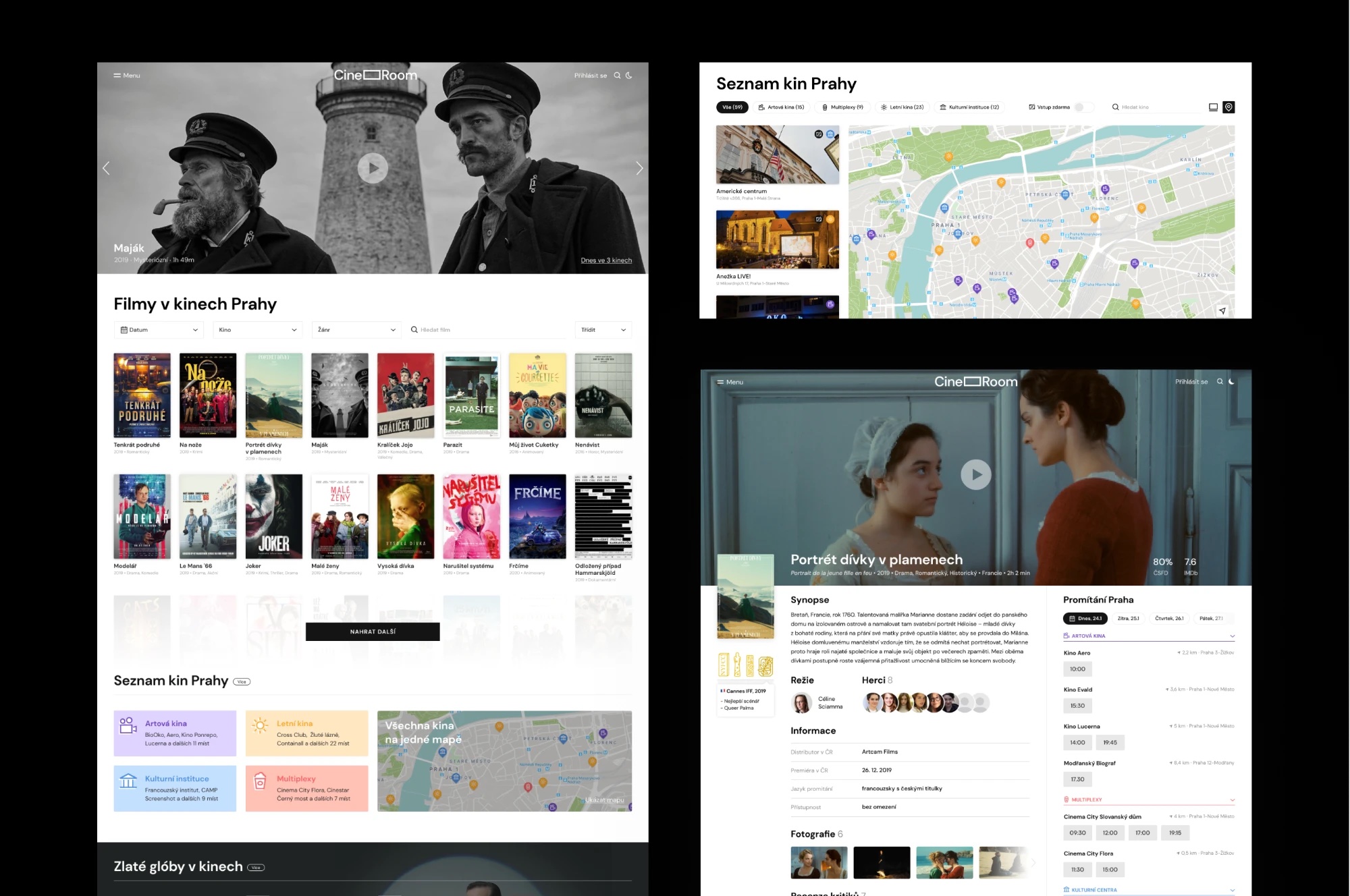The height and width of the screenshot is (896, 1350).
Task: Click Ukázat mapu link on map card
Action: tap(605, 800)
